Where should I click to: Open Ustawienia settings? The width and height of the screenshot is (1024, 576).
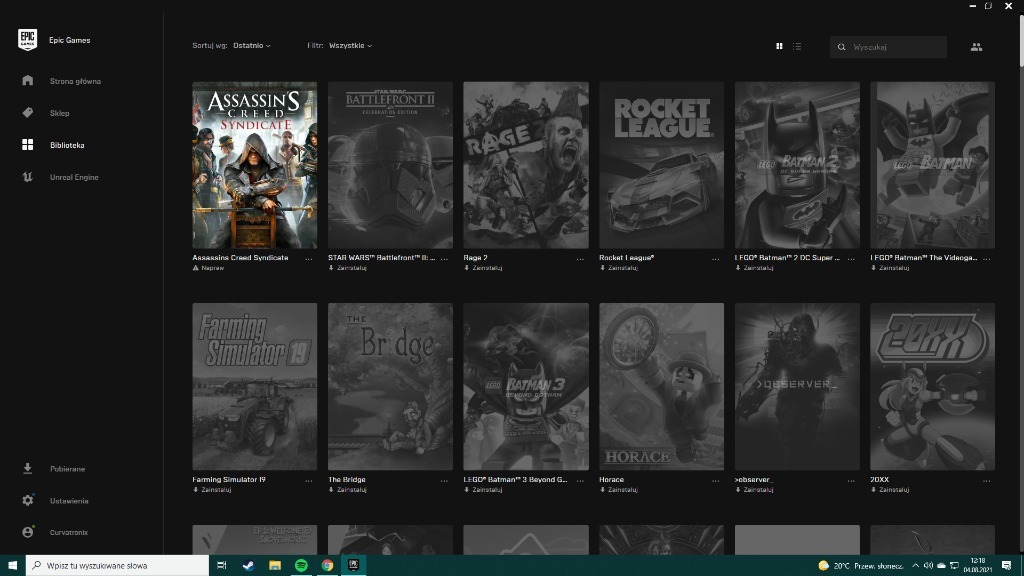[69, 500]
